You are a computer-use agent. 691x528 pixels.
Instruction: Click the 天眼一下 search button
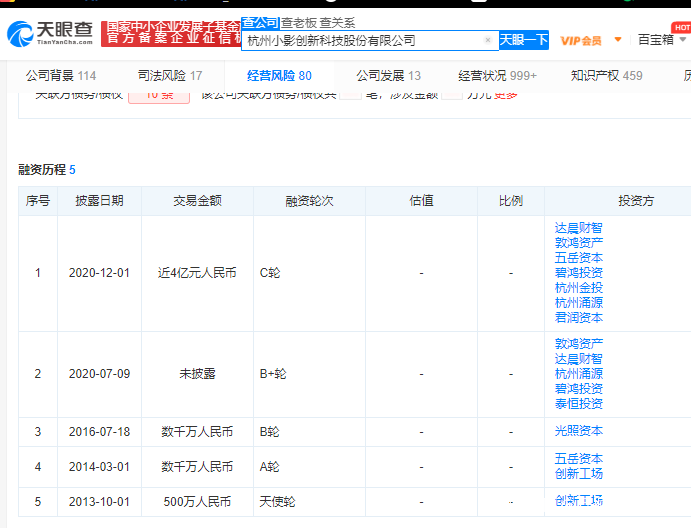(x=524, y=40)
